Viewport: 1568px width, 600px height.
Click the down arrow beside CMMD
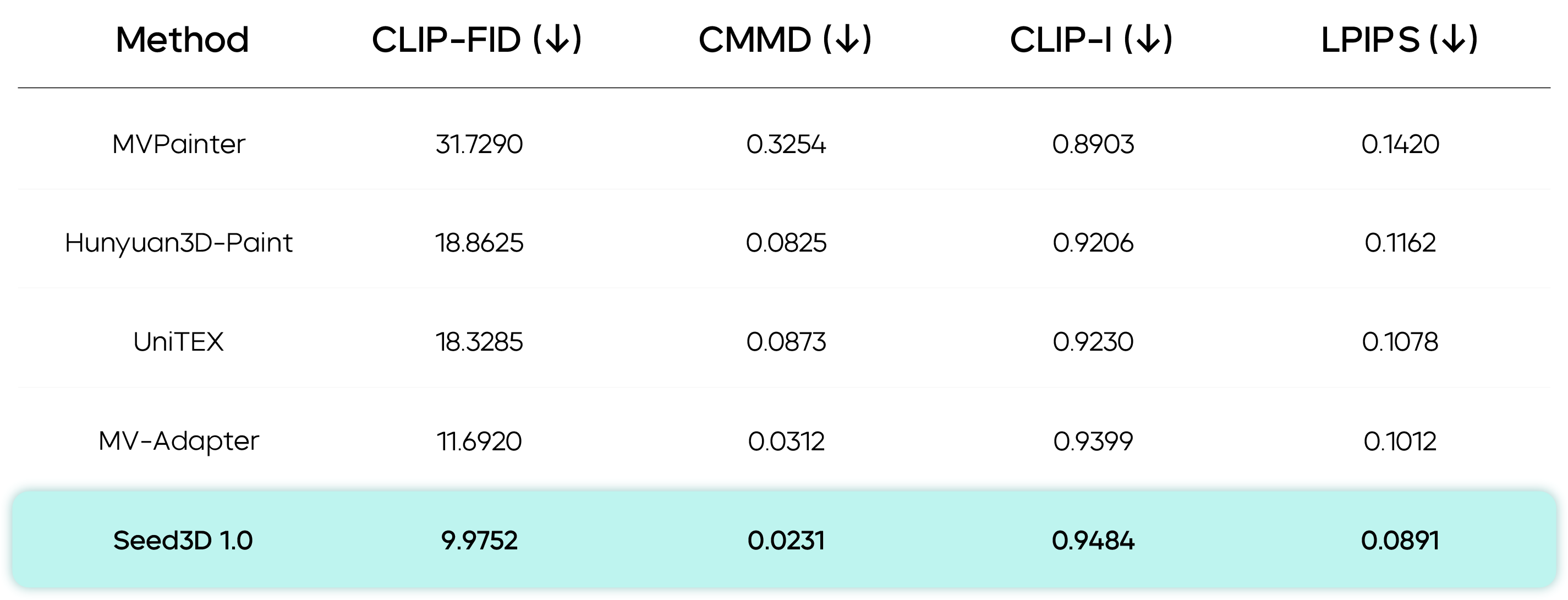pos(847,40)
